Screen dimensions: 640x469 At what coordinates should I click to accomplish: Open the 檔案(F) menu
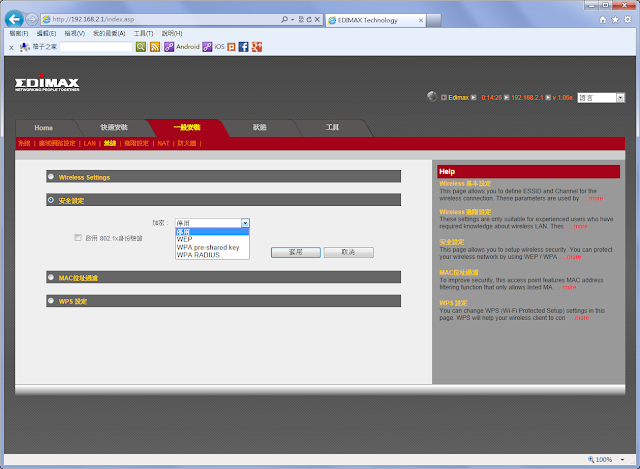coord(19,33)
